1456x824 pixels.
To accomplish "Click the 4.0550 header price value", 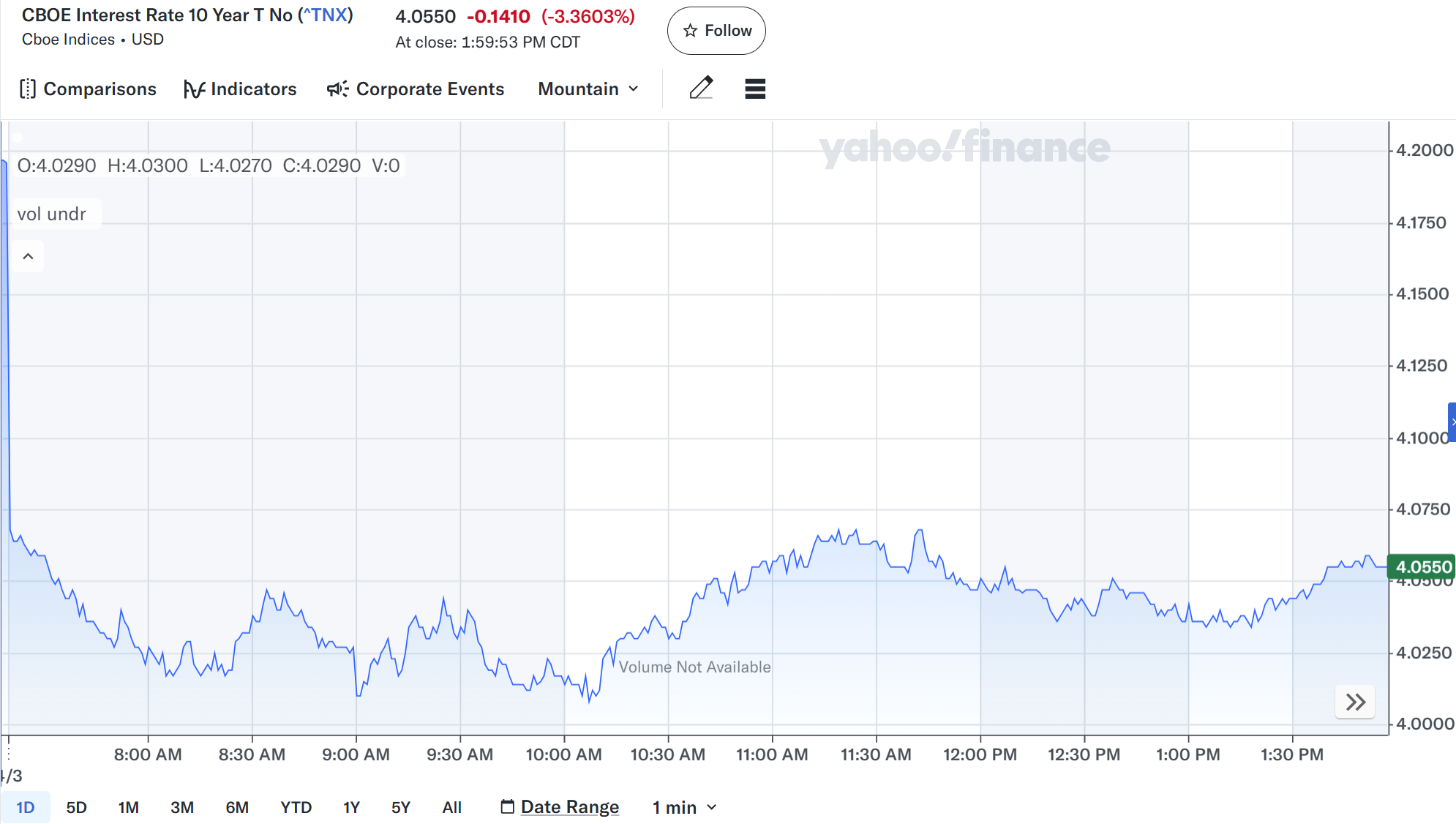I will (425, 16).
